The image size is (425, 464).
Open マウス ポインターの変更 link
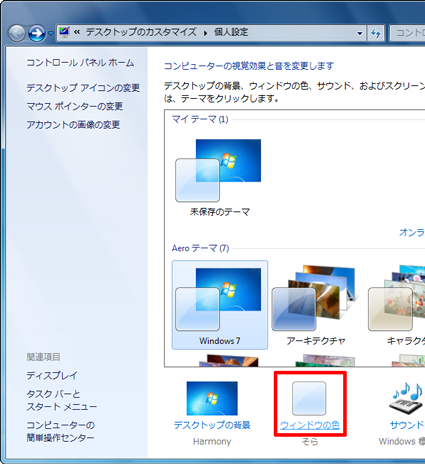(75, 106)
